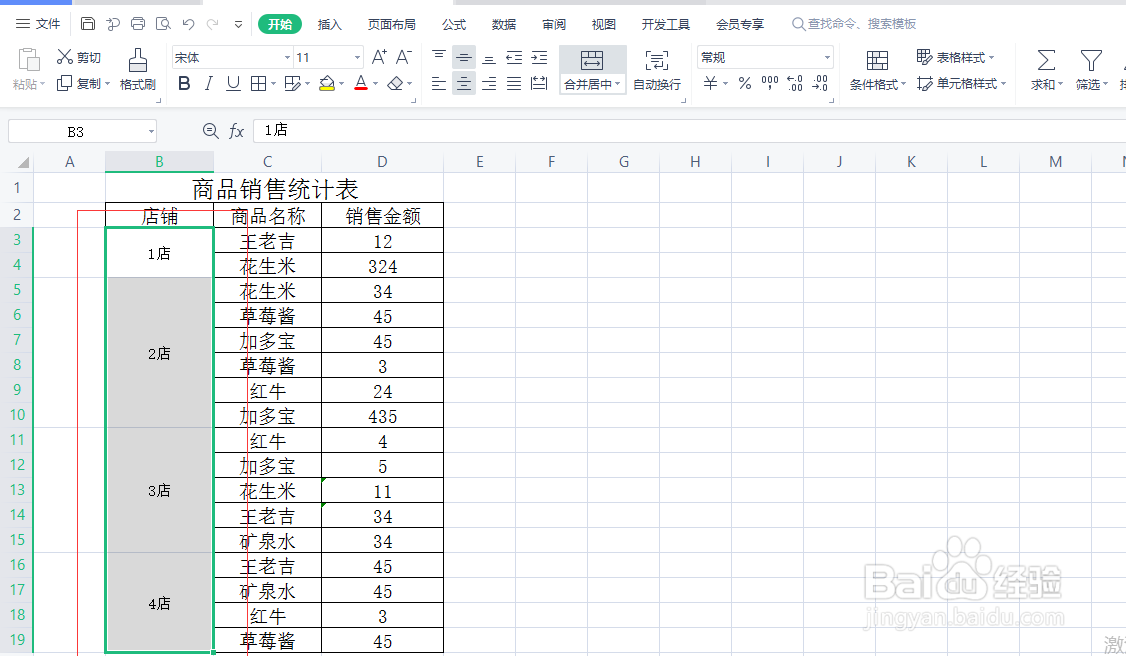This screenshot has width=1126, height=656.
Task: Click the Insert Function fx icon
Action: [236, 131]
